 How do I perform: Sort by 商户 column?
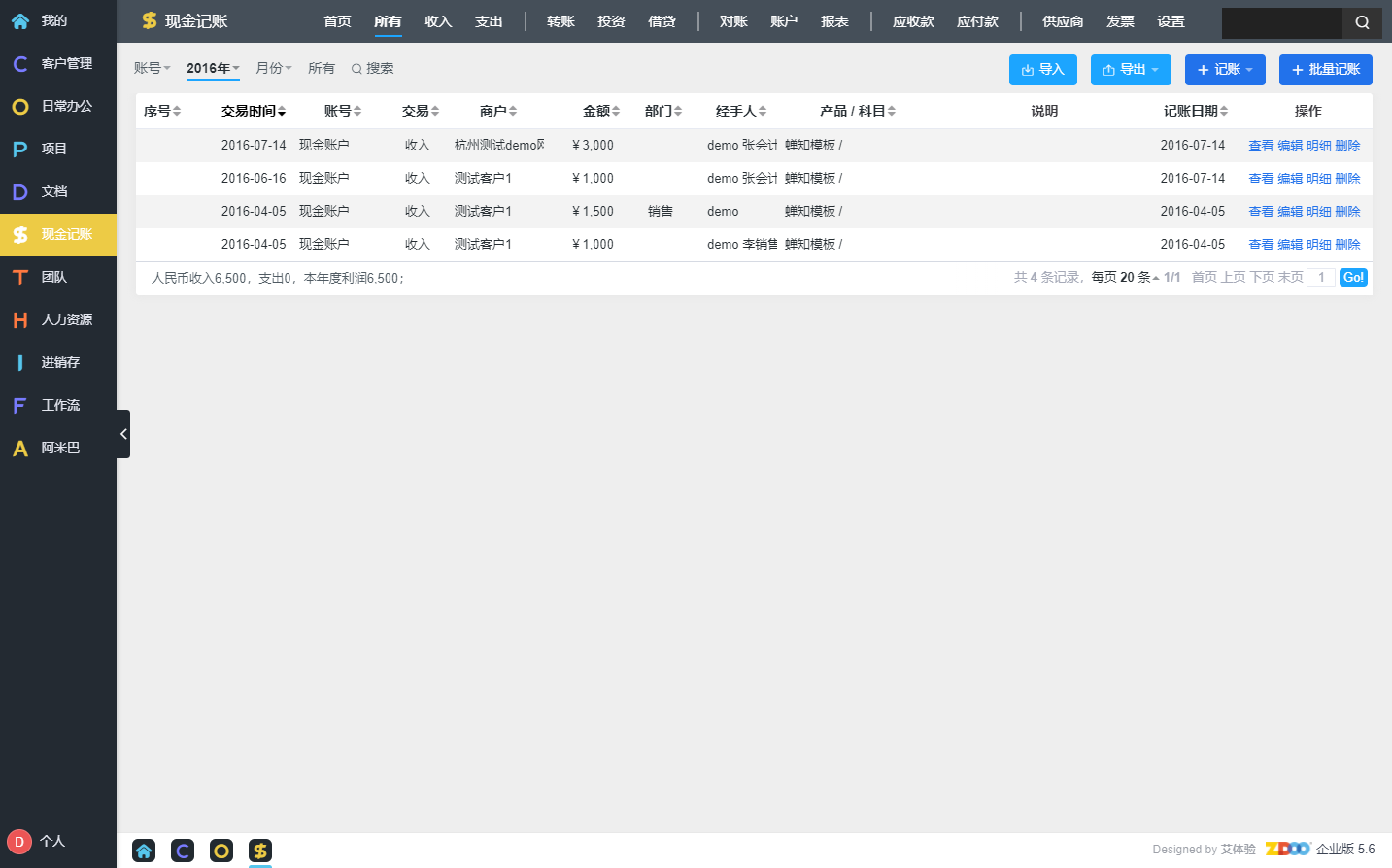coord(498,111)
